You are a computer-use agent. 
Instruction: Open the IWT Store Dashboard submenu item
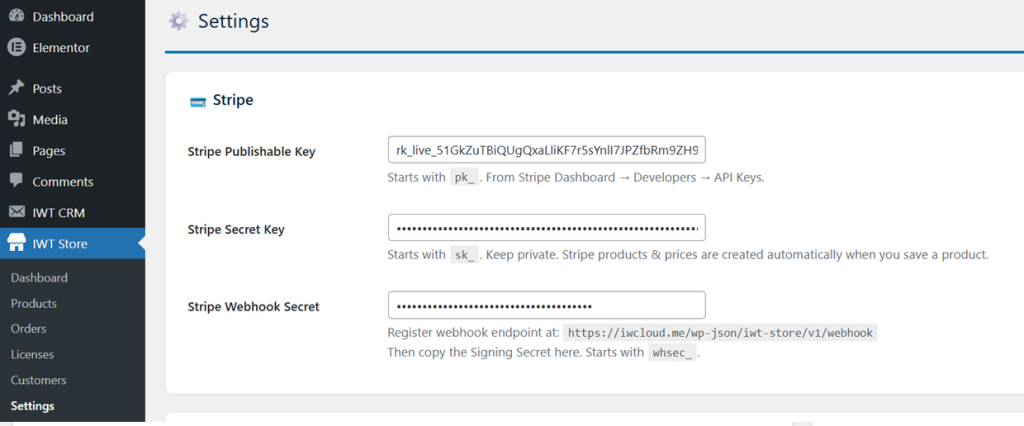[39, 278]
